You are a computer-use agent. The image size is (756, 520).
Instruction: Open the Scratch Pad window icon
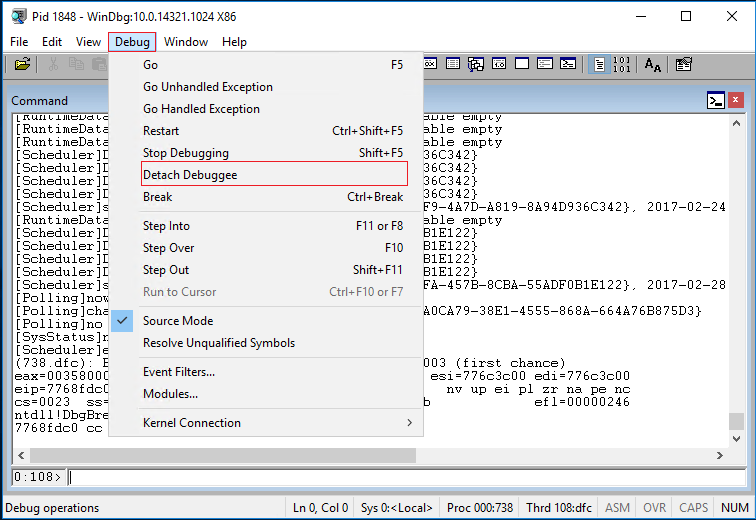pyautogui.click(x=522, y=64)
